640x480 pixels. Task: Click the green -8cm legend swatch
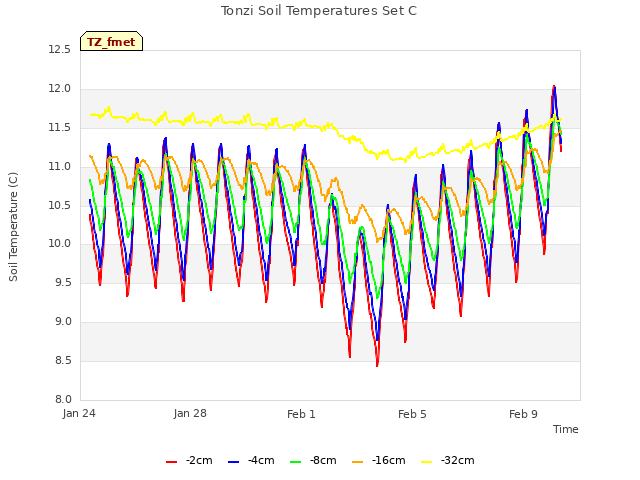[x=295, y=462]
